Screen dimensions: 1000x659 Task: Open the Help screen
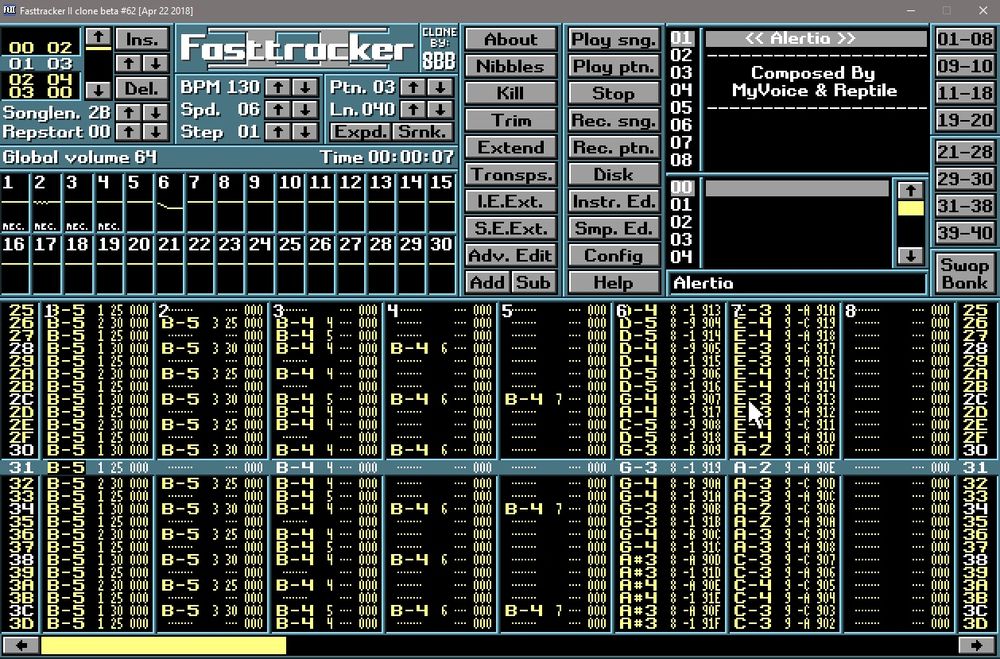[614, 283]
